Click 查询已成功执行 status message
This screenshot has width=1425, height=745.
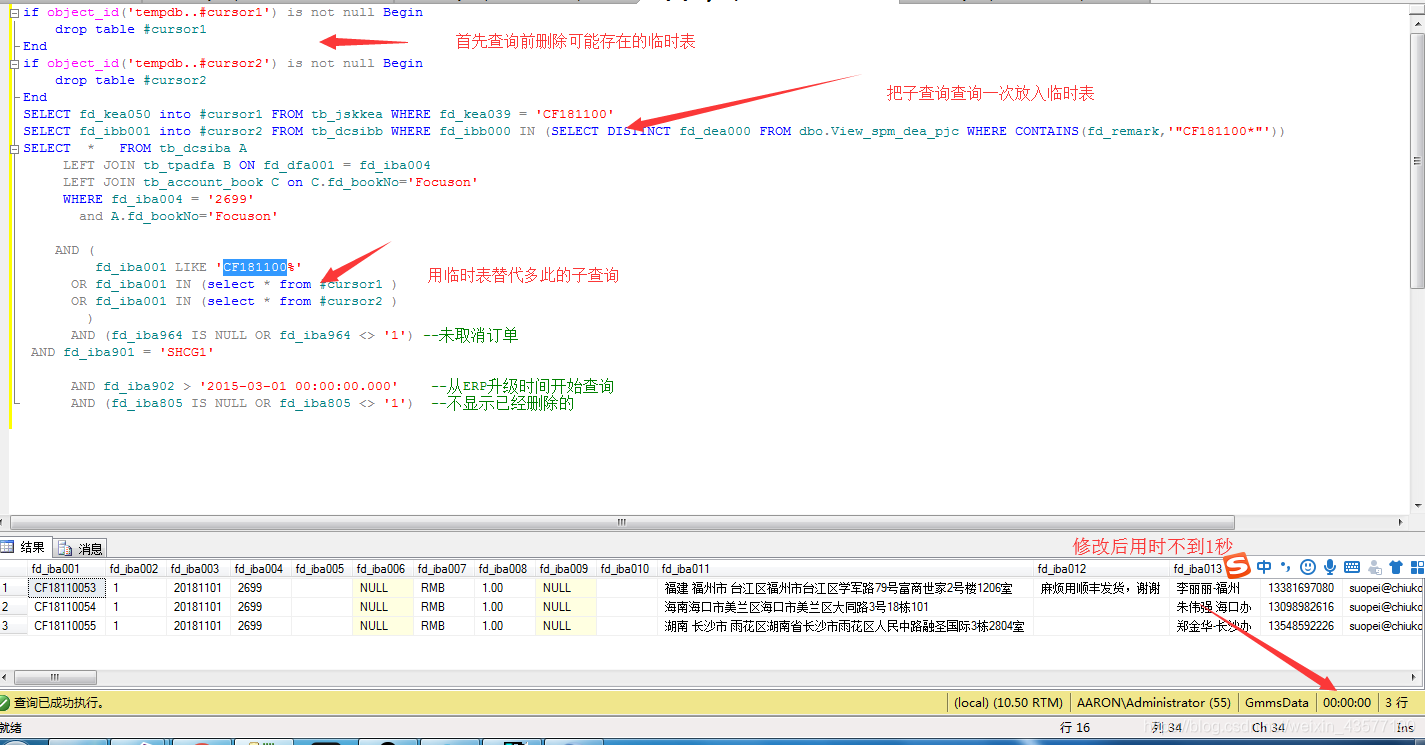tap(59, 703)
